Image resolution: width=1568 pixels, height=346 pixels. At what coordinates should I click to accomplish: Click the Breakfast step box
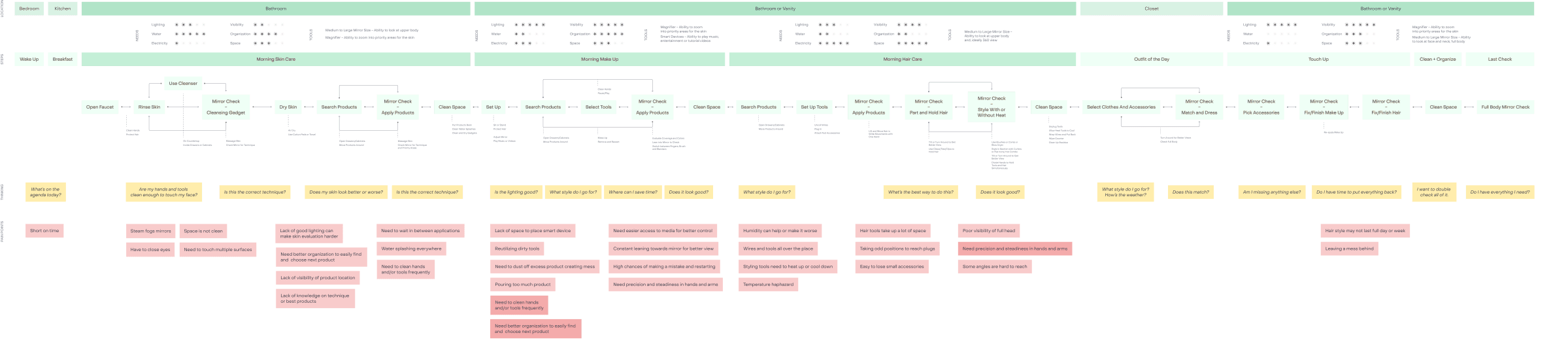point(63,59)
